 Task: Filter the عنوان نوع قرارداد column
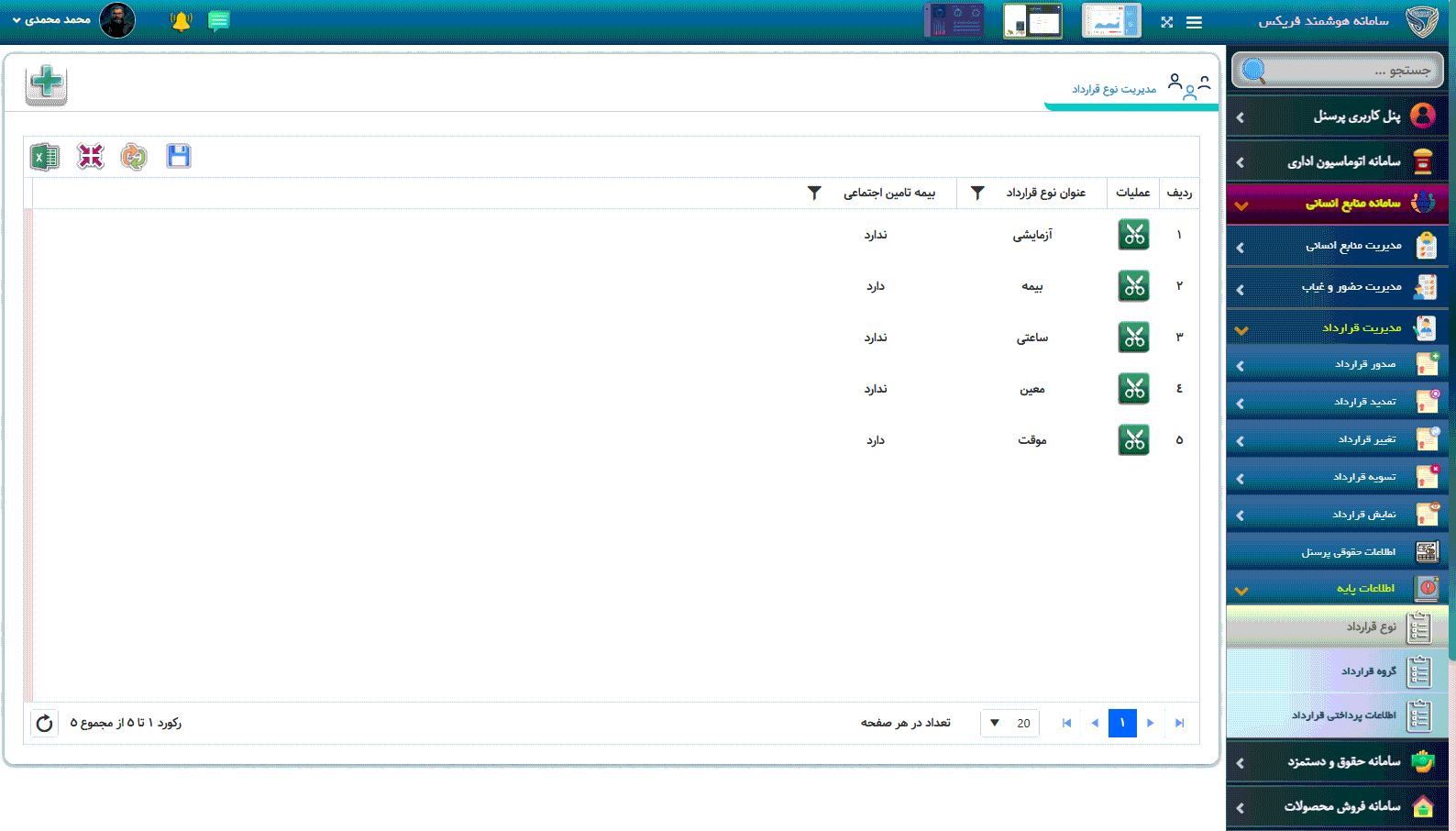tap(977, 193)
